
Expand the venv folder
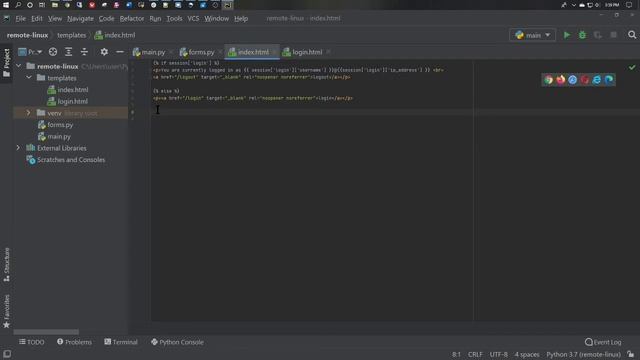pyautogui.click(x=29, y=113)
